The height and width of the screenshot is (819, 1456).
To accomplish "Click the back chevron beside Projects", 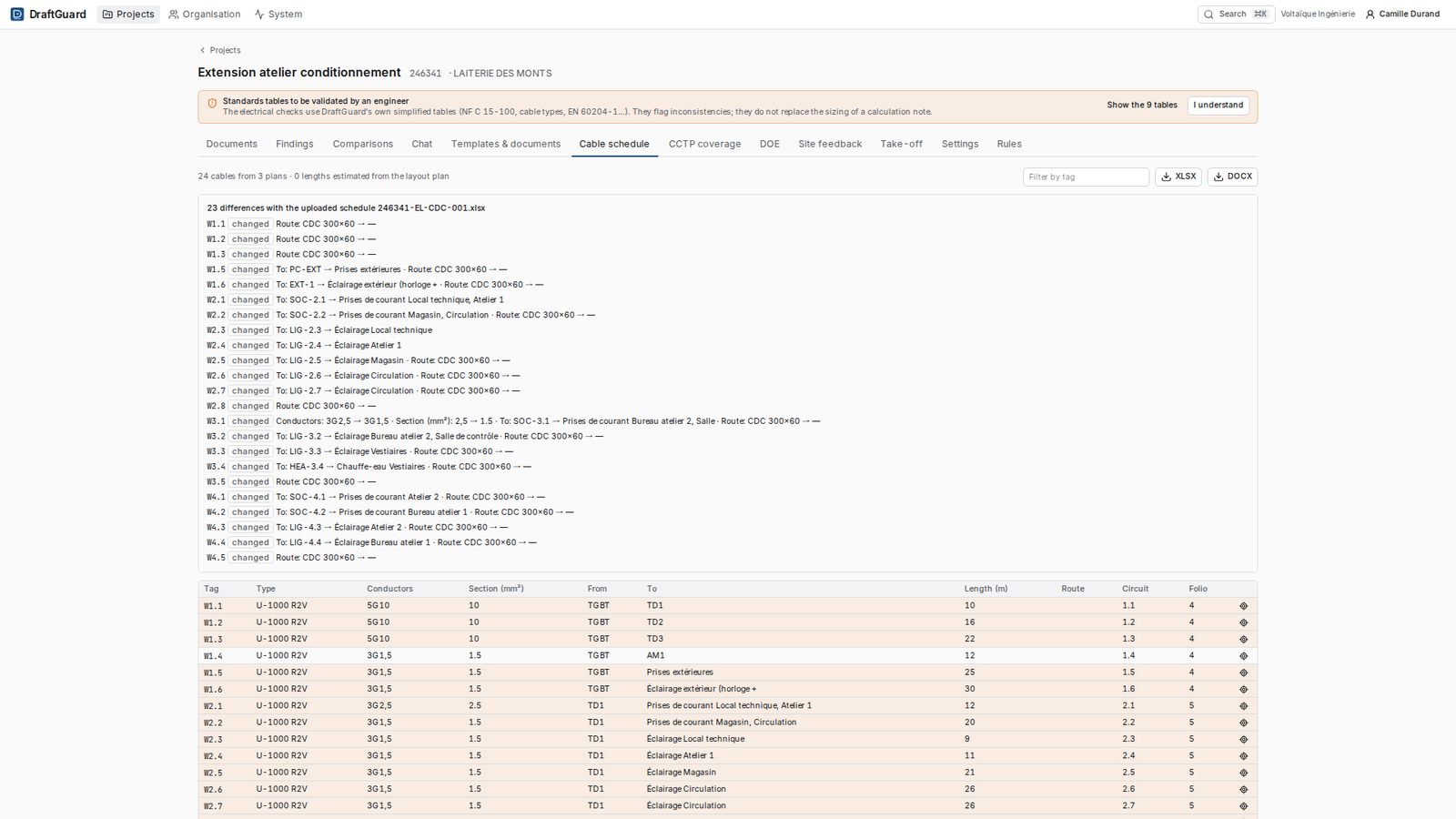I will point(202,50).
